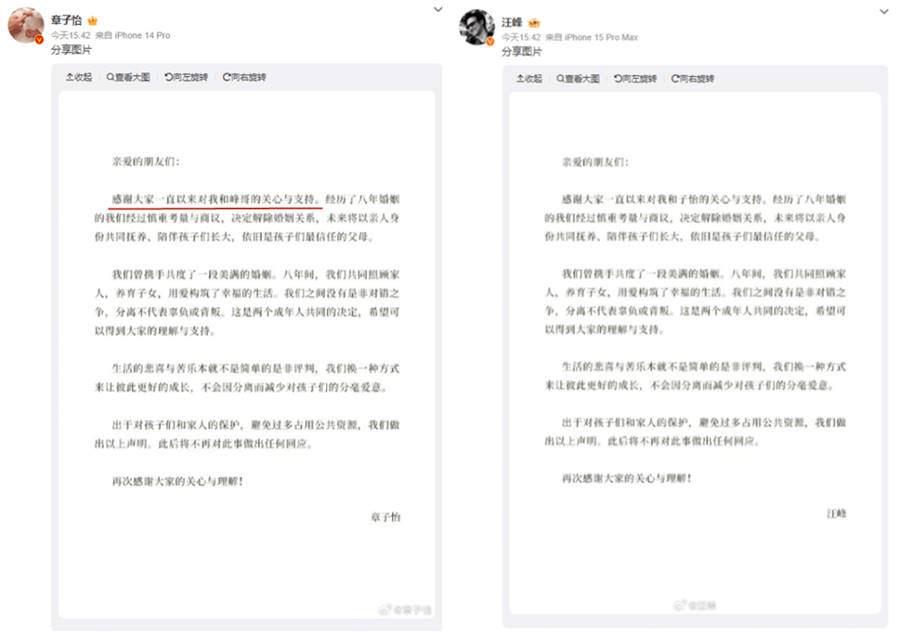Viewport: 900px width, 632px height.
Task: Open 章子怡's profile avatar
Action: click(x=25, y=26)
